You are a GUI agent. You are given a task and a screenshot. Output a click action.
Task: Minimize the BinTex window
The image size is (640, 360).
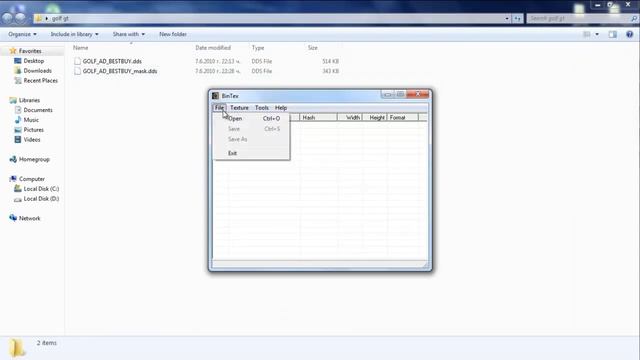pos(387,94)
